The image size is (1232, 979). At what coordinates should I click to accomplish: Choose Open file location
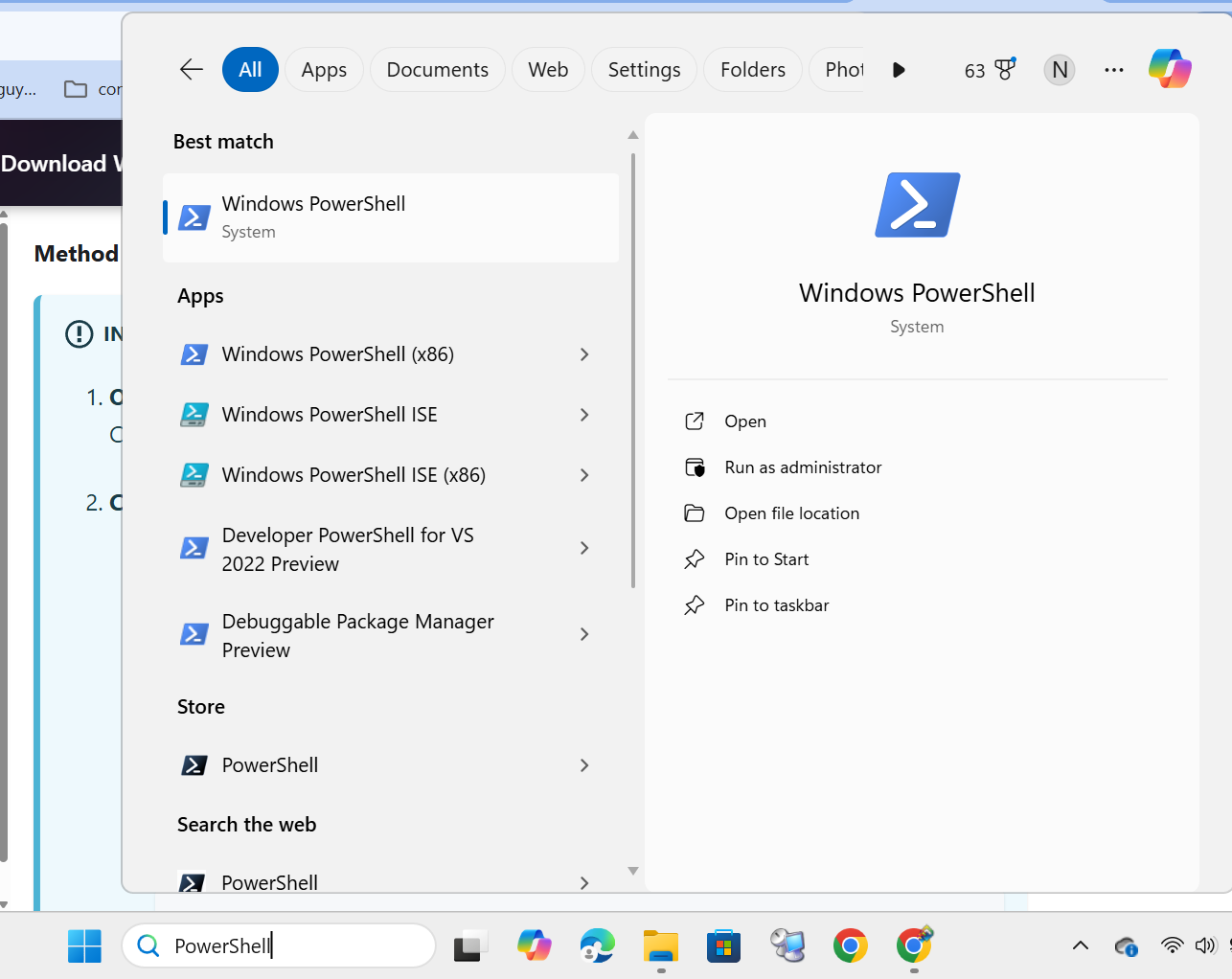coord(791,513)
